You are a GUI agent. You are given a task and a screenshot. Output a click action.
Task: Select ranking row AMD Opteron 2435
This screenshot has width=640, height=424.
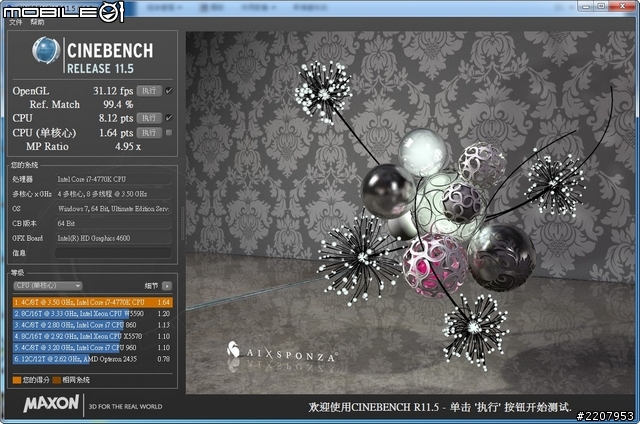click(93, 359)
